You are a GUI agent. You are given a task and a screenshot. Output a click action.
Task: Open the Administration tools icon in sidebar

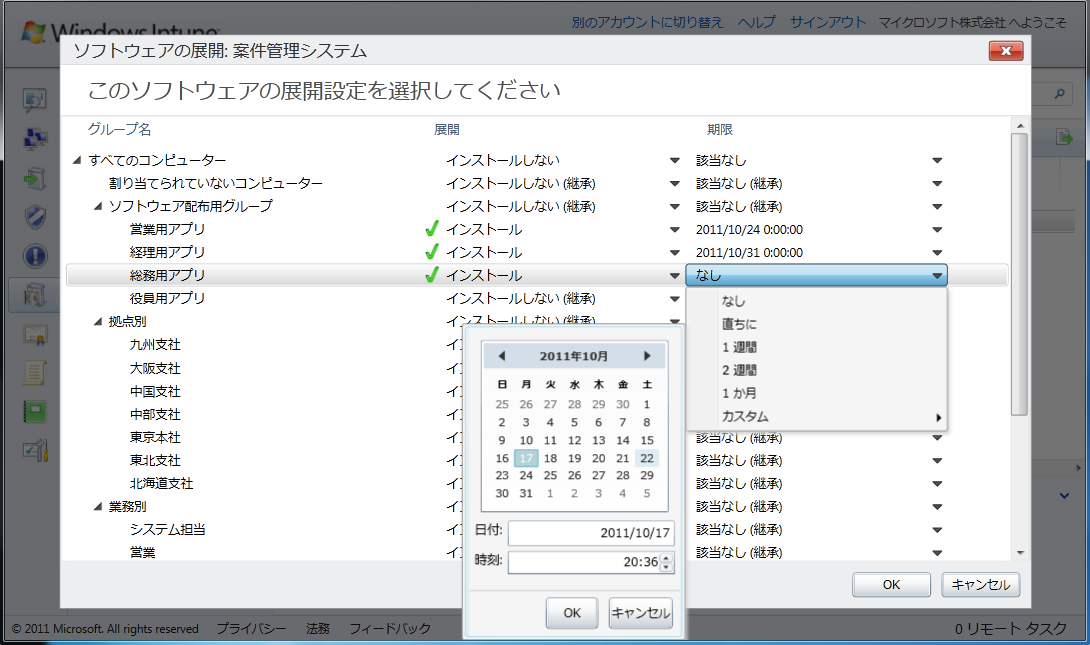[x=36, y=451]
